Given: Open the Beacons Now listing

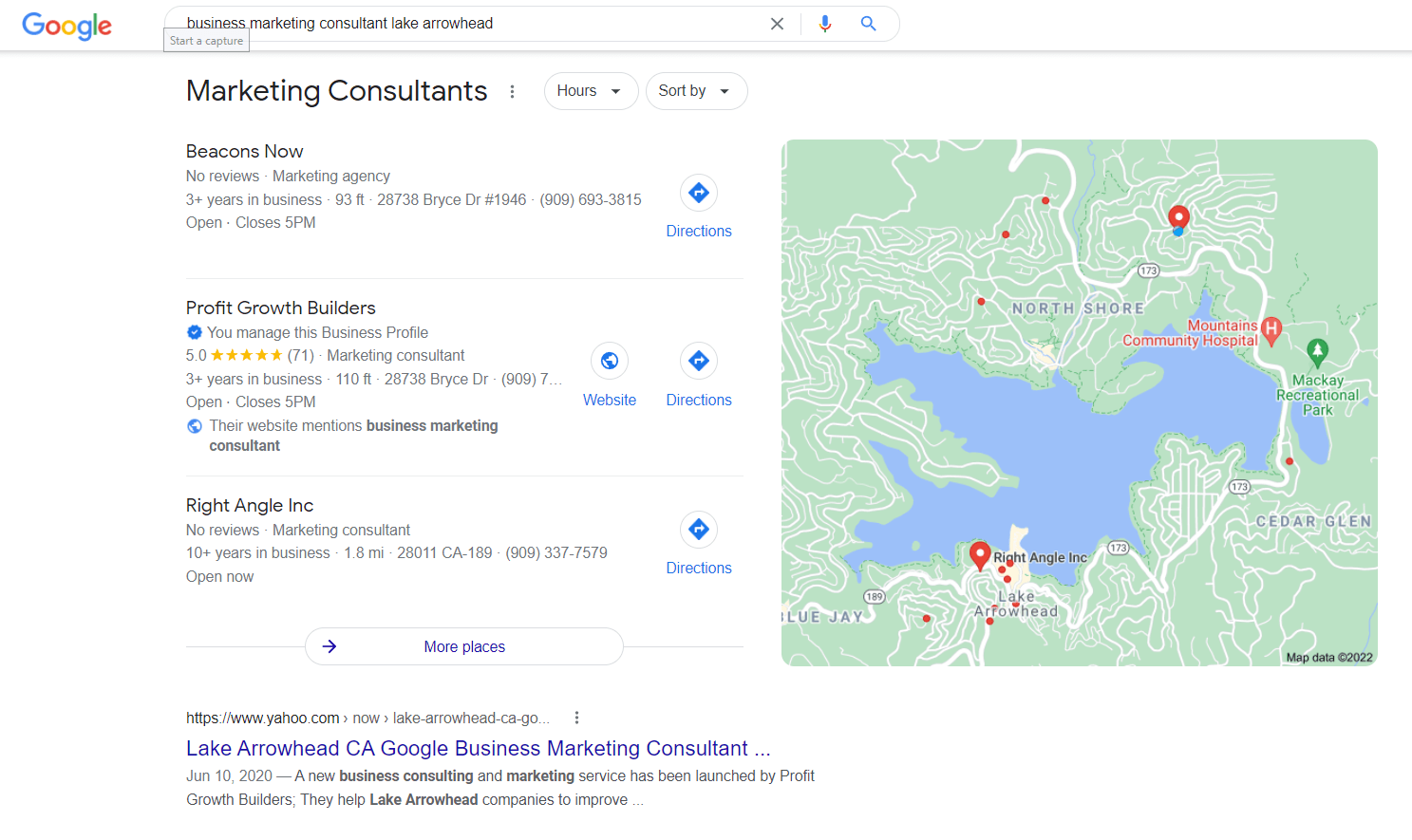Looking at the screenshot, I should [x=245, y=151].
